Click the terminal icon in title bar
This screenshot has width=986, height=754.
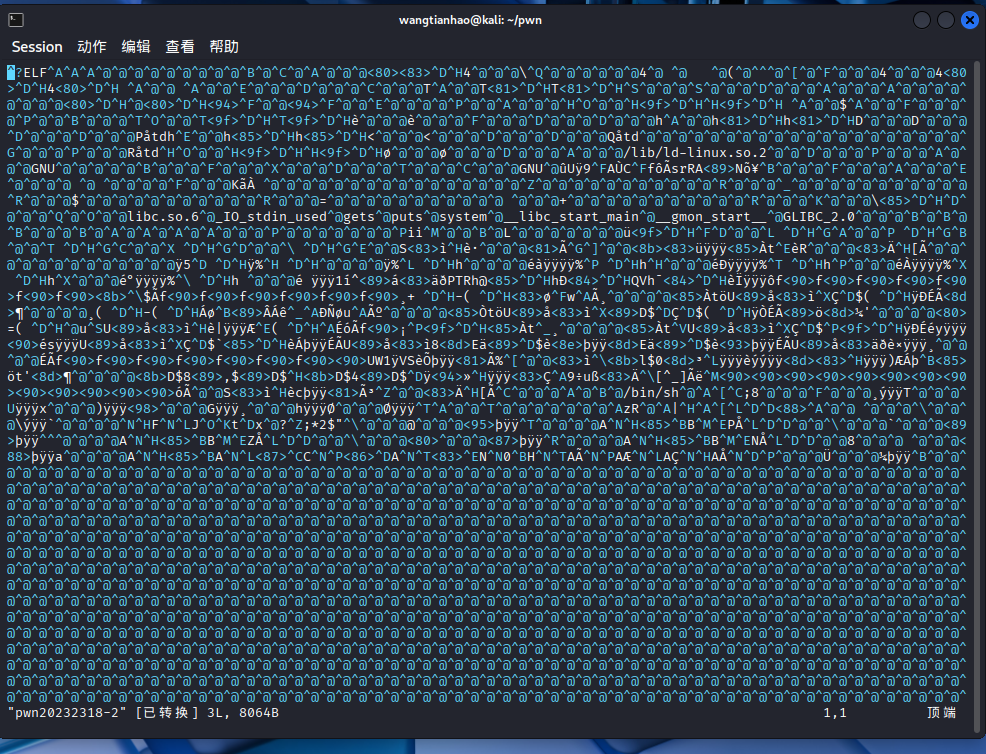click(16, 20)
